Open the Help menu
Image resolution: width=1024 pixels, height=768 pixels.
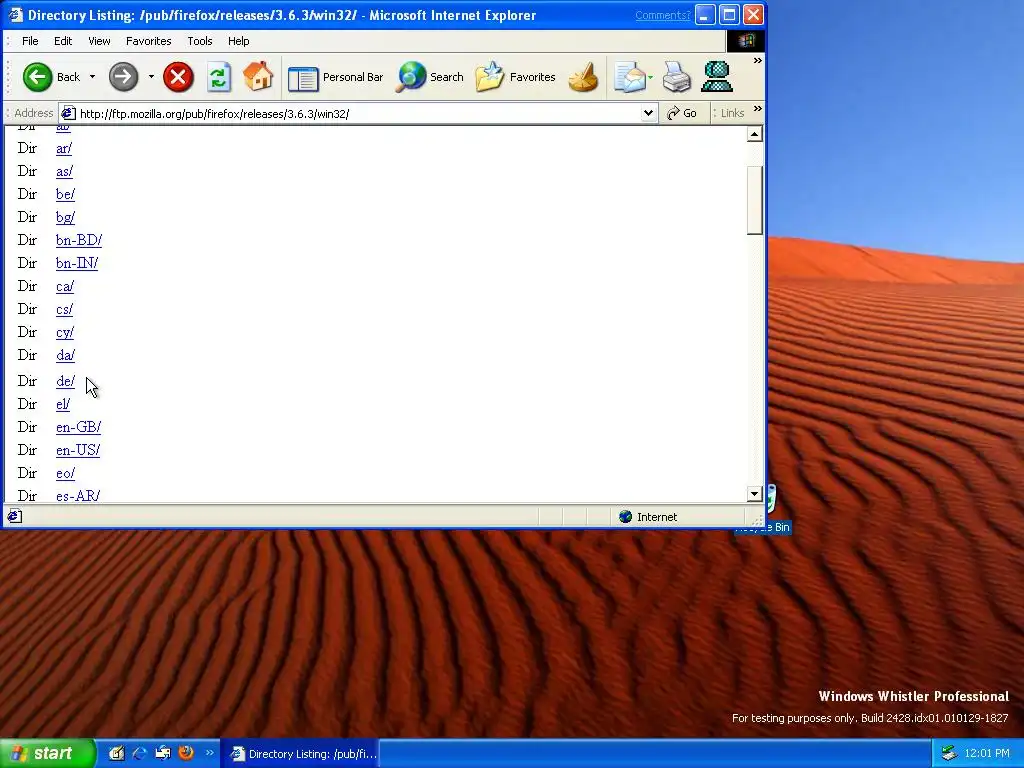click(238, 41)
